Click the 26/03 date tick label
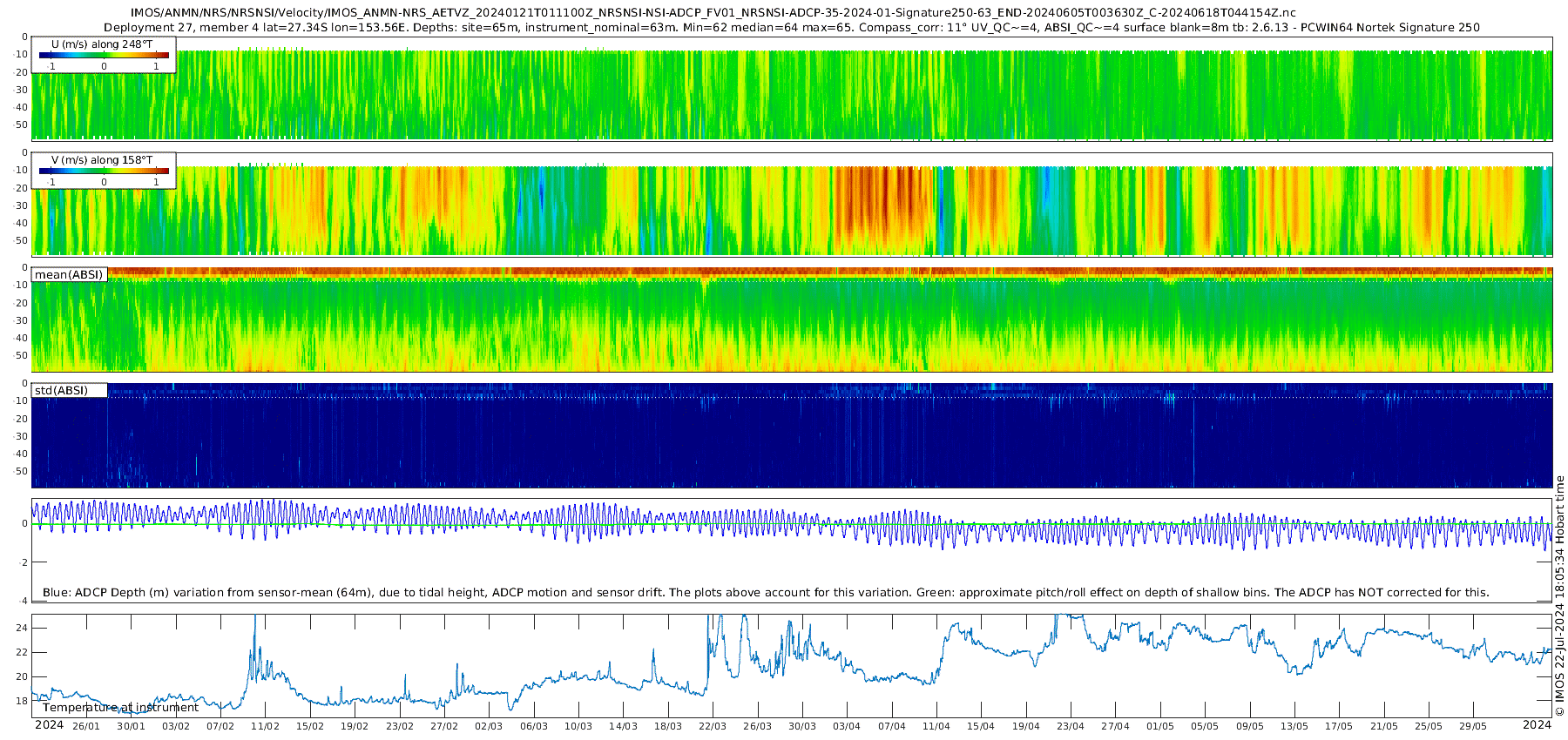 tap(758, 726)
